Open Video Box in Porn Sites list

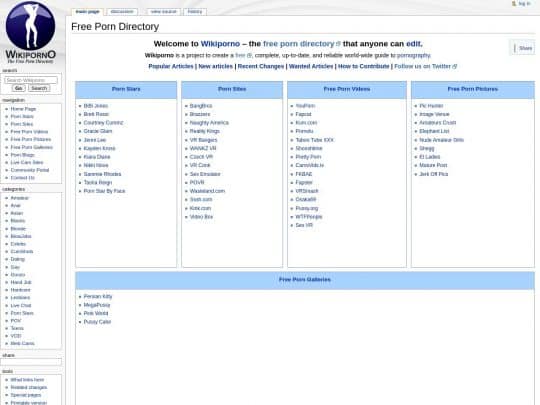201,217
